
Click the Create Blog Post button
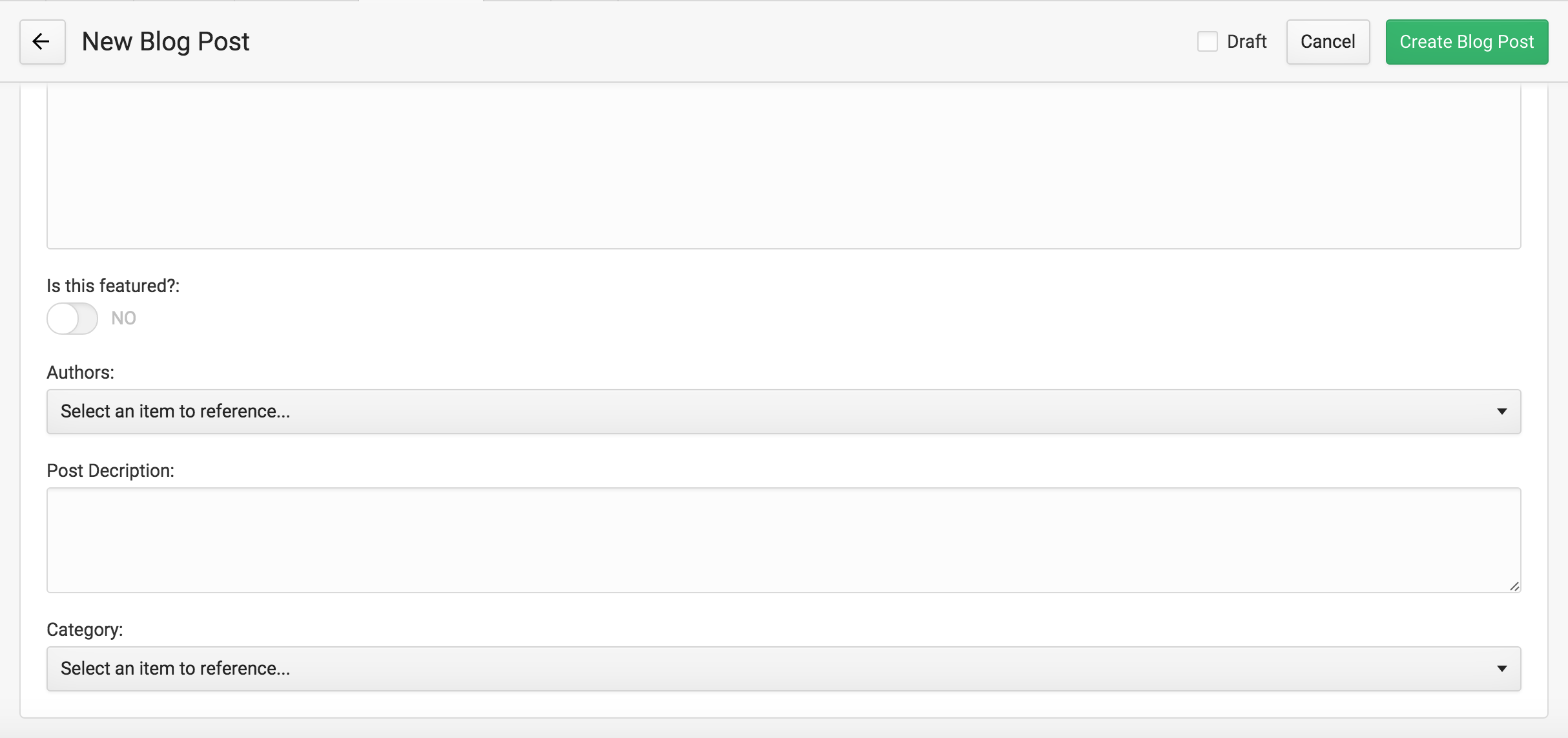click(x=1467, y=42)
